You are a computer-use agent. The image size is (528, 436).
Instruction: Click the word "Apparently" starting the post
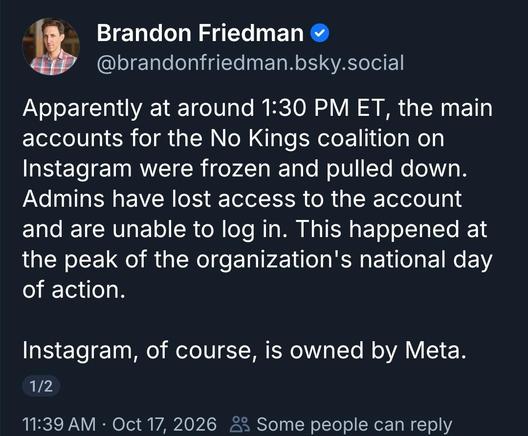(x=82, y=109)
